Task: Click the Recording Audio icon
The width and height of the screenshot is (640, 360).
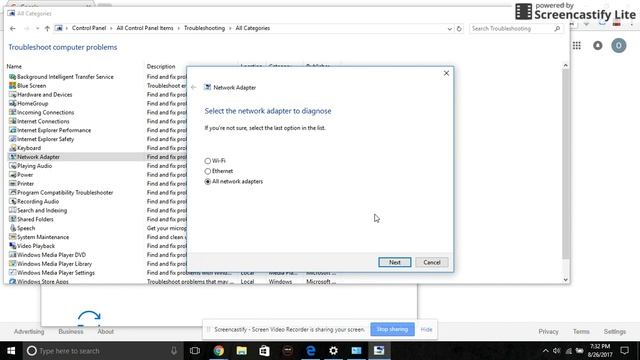Action: (x=13, y=202)
